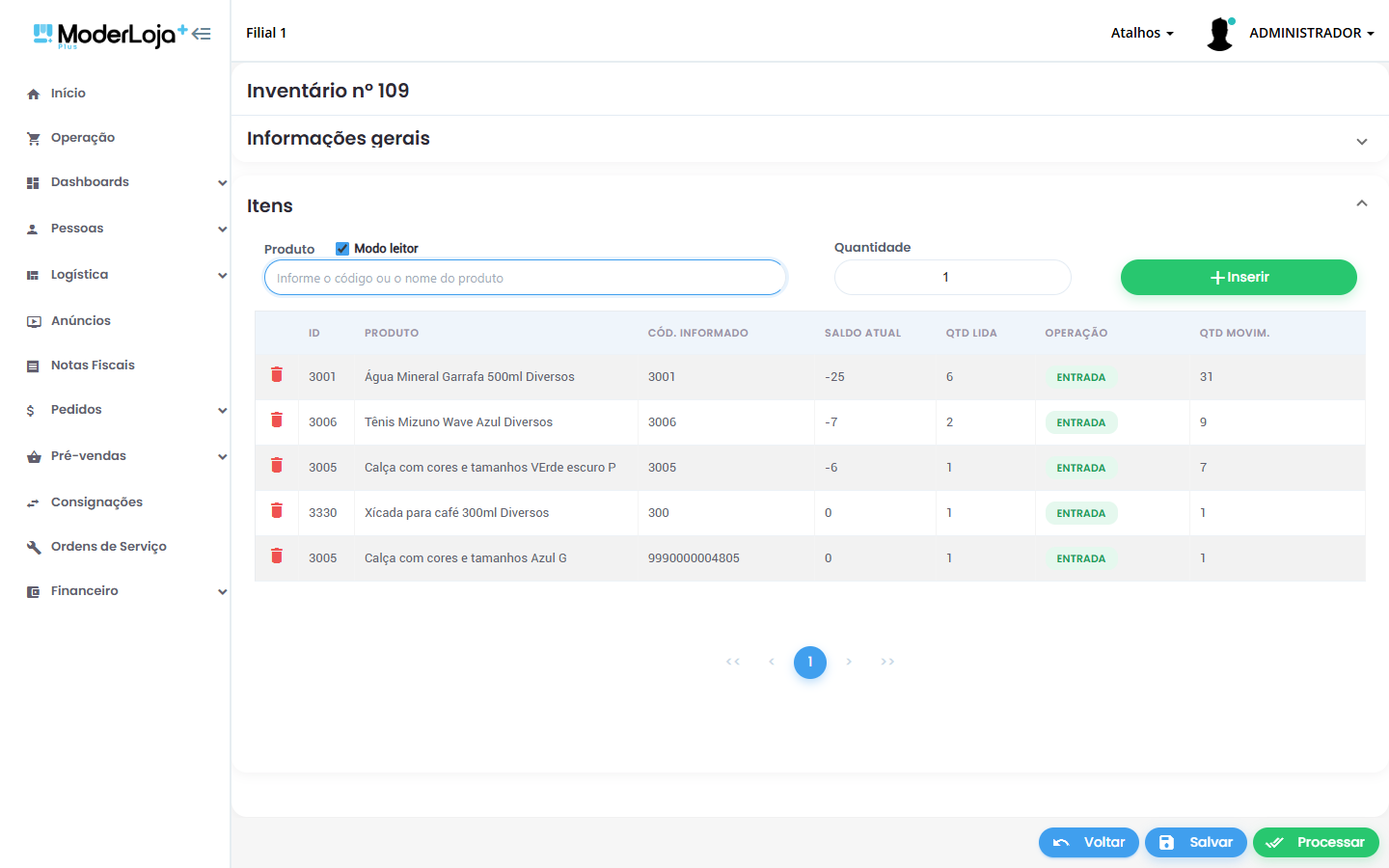Screen dimensions: 1389x868
Task: Click the Inventário nº 109 heading
Action: click(328, 91)
